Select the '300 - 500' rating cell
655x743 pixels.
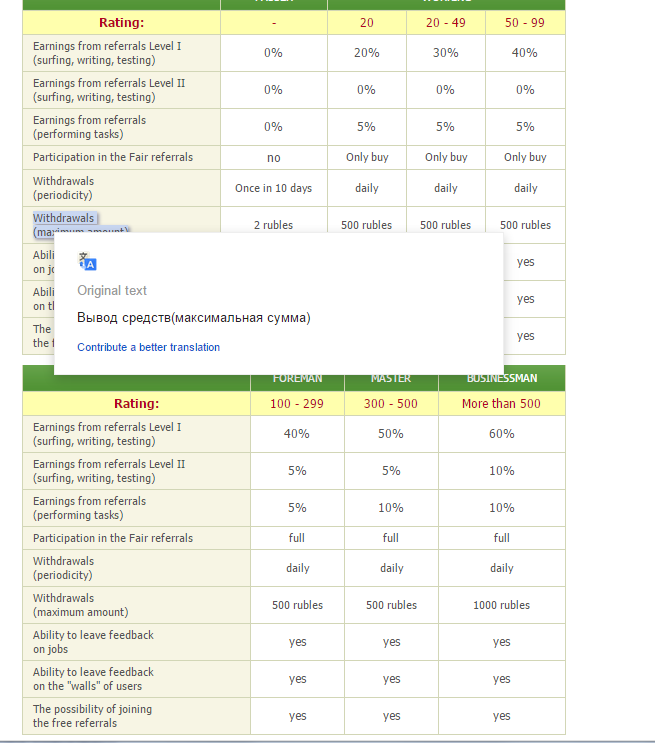coord(391,404)
